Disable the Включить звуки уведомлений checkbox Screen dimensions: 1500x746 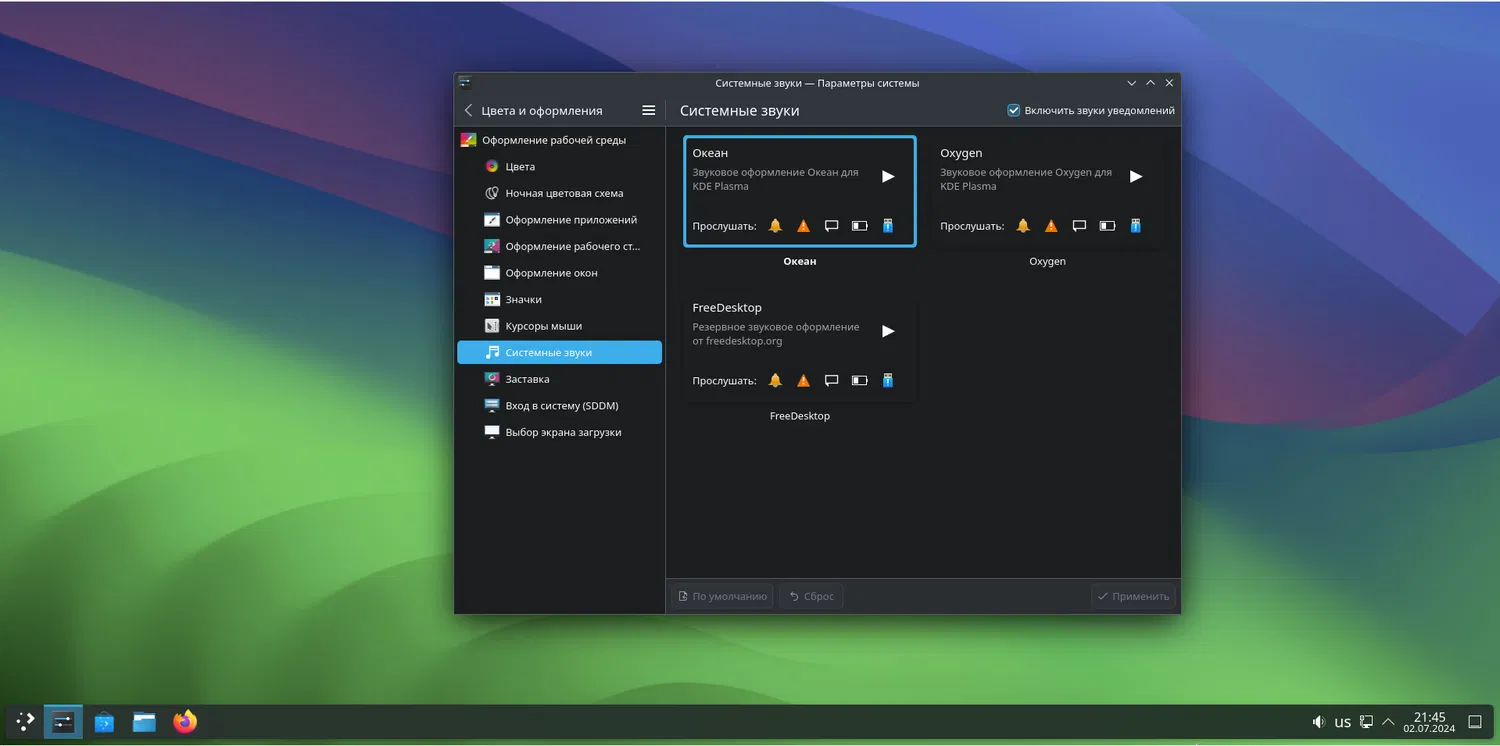point(1013,110)
